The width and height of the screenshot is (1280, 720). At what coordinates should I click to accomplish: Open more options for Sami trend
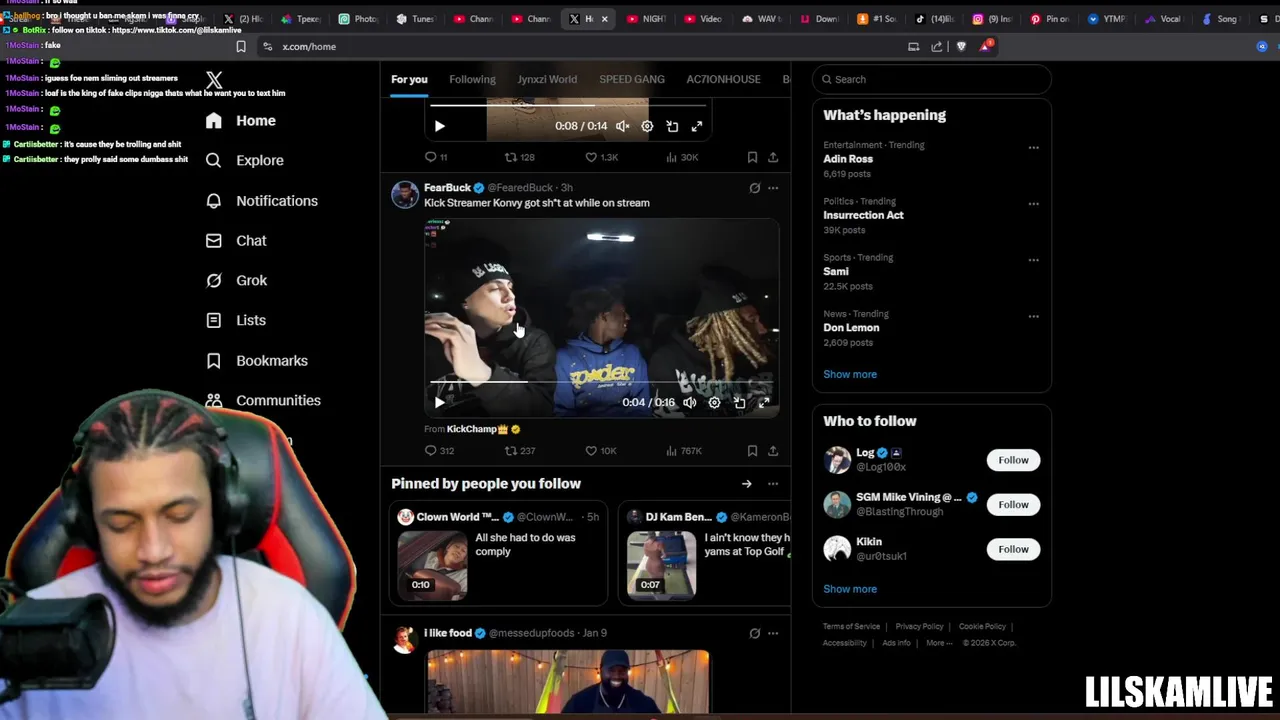click(1034, 260)
